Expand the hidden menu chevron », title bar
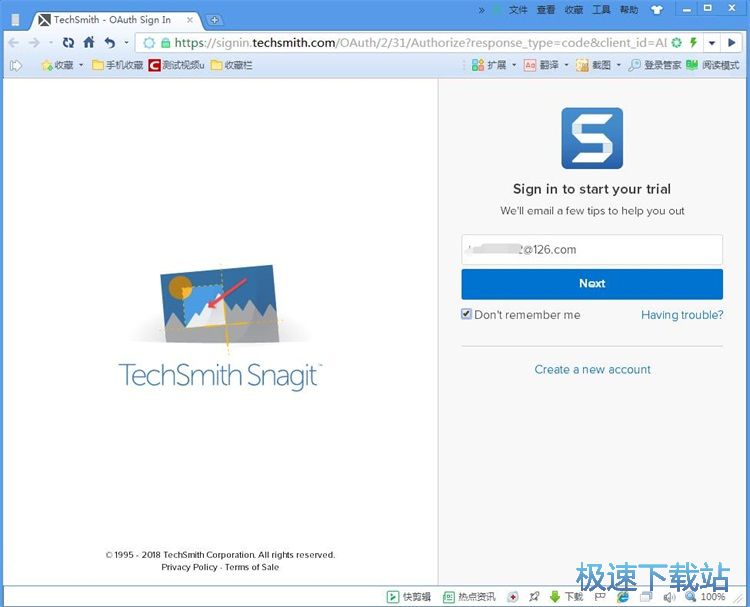Viewport: 750px width, 607px height. pos(482,10)
